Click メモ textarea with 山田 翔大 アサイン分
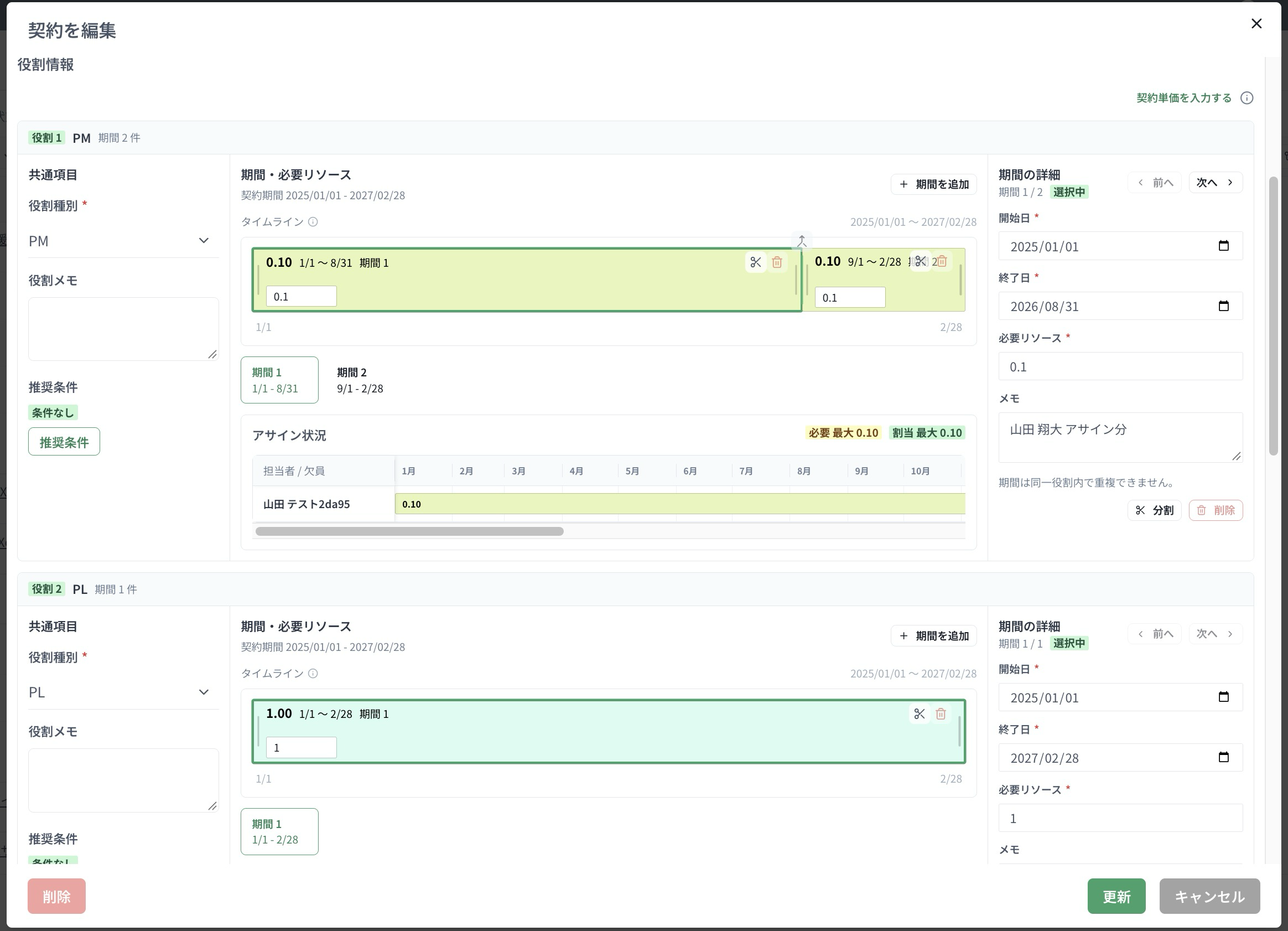Screen dimensions: 1288x931 point(1120,437)
